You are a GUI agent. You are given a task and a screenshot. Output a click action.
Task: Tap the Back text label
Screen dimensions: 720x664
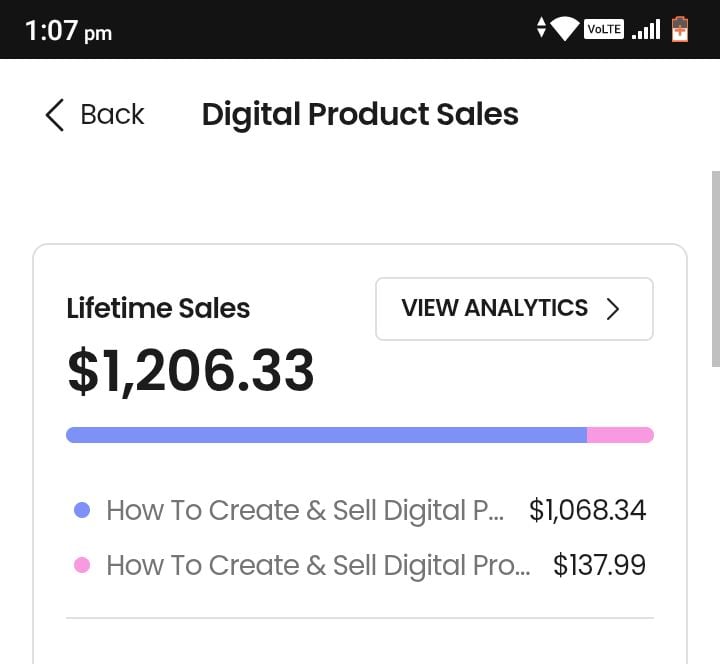point(112,115)
